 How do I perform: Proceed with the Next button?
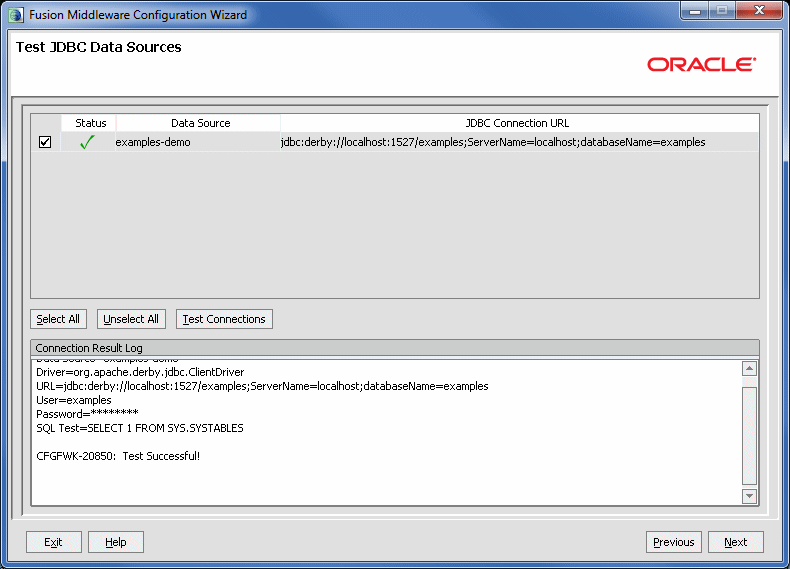click(736, 542)
